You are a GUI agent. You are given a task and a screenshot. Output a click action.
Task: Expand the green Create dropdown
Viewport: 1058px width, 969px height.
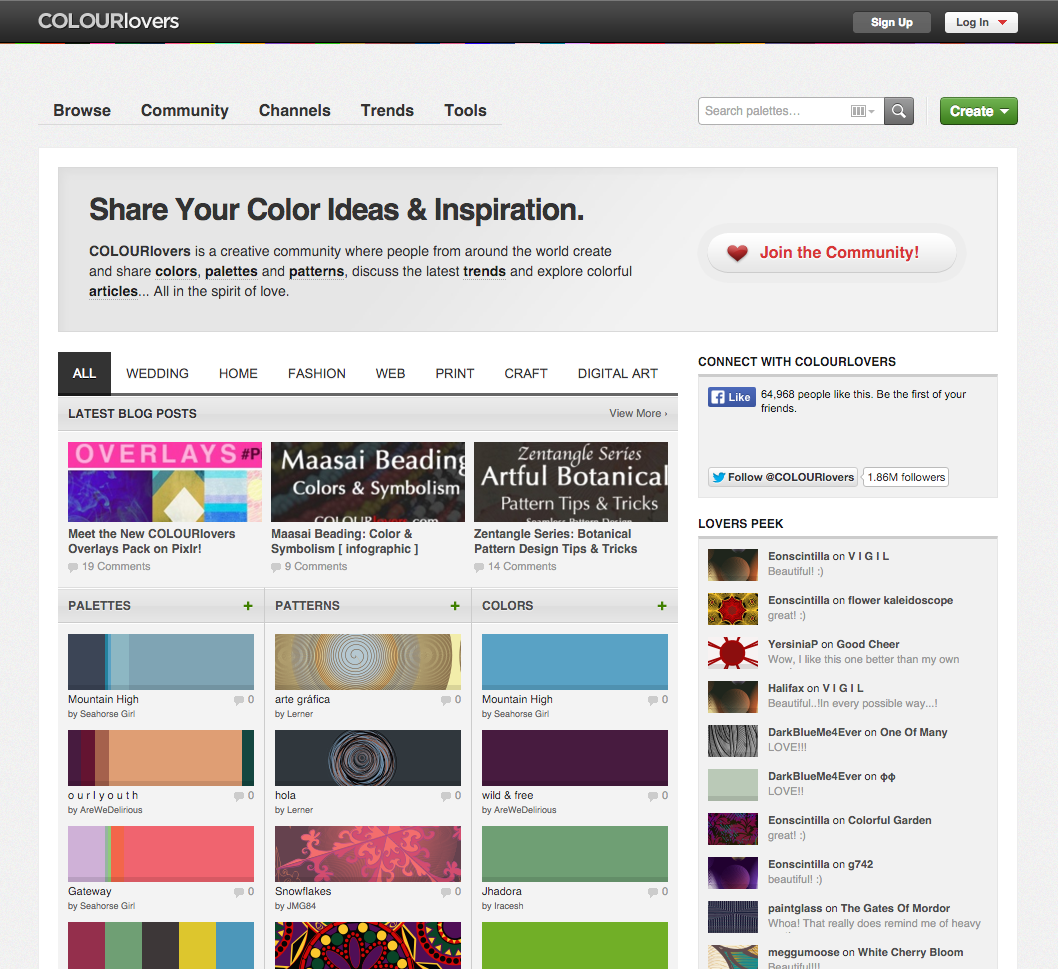pos(978,111)
